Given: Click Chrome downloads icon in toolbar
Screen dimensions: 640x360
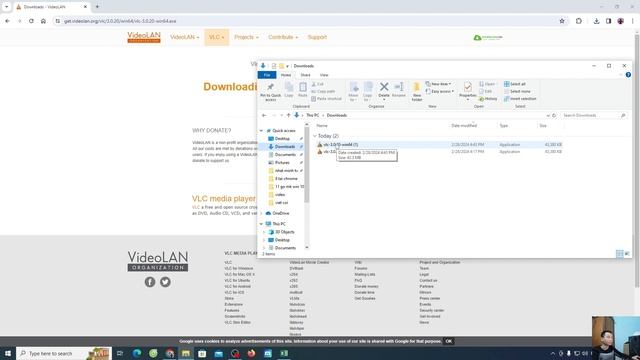Looking at the screenshot, I should 596,21.
